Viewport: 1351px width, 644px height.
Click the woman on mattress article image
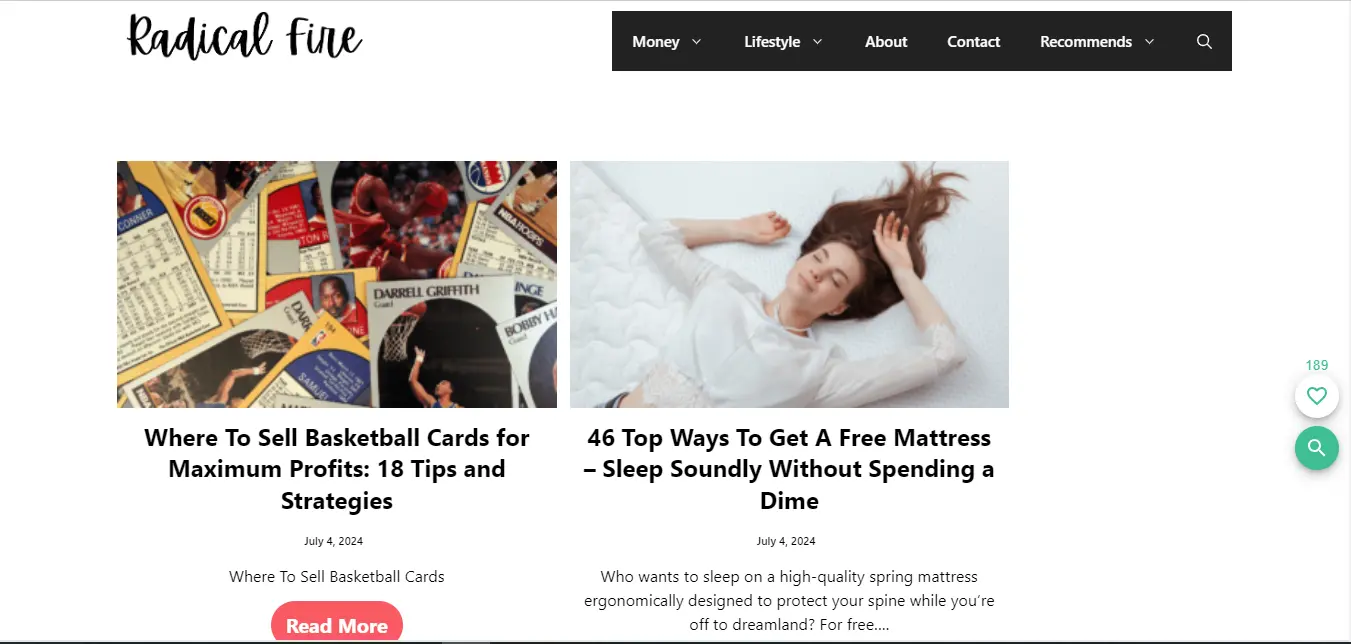tap(789, 284)
